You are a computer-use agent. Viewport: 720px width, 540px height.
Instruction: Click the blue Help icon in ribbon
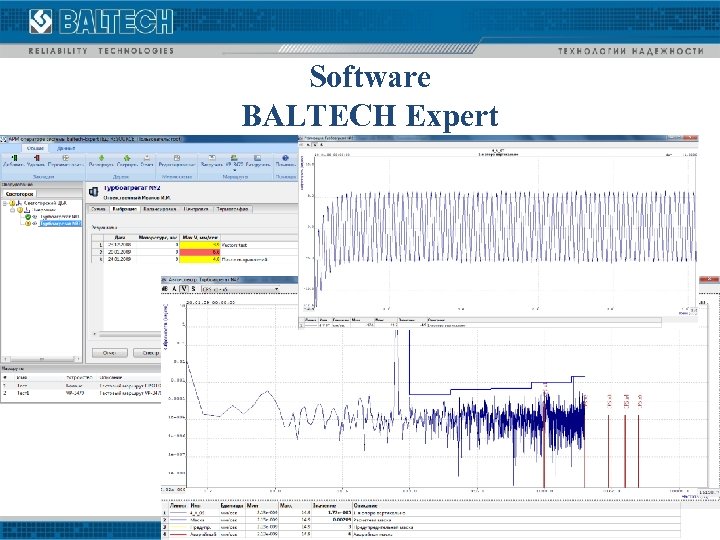[285, 158]
